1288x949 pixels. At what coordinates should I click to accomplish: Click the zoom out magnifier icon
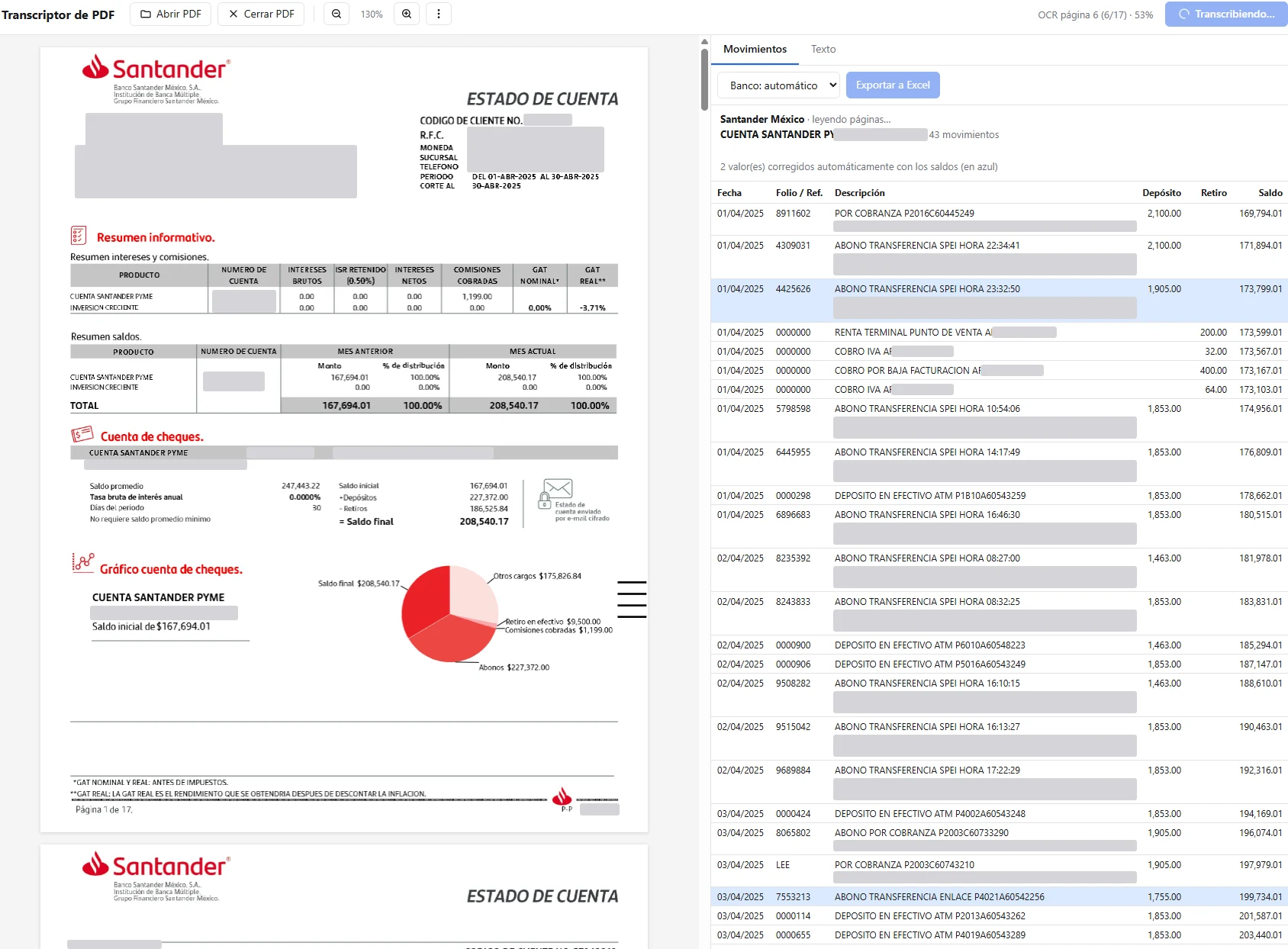click(x=336, y=14)
